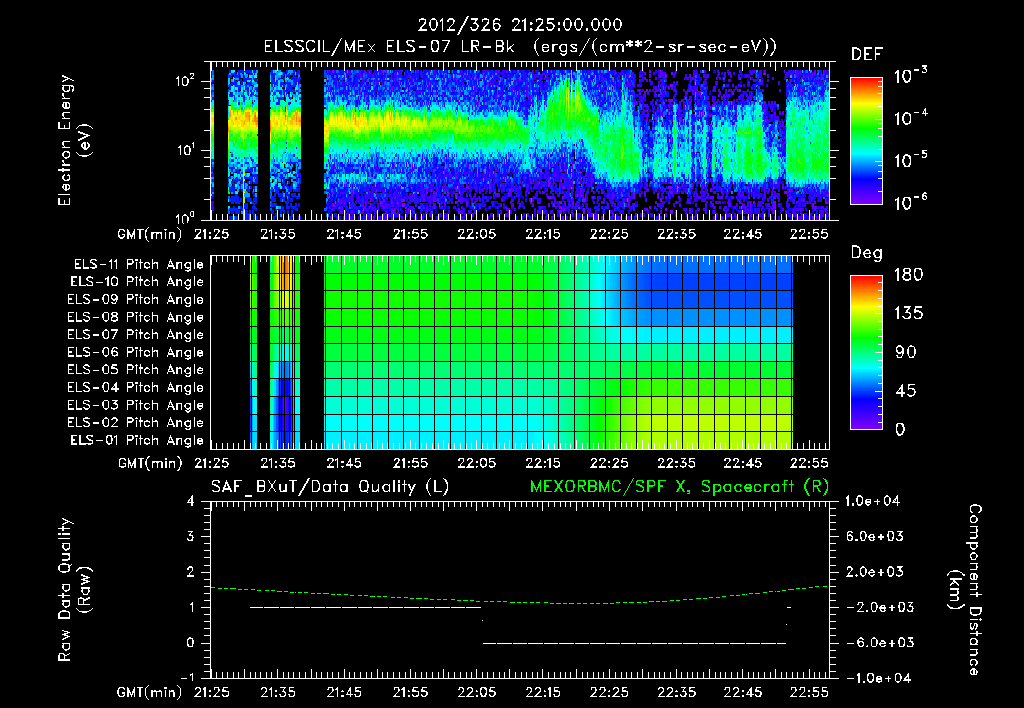Viewport: 1024px width, 708px height.
Task: Click the ELS-02 Pitch Angle row label
Action: point(136,423)
